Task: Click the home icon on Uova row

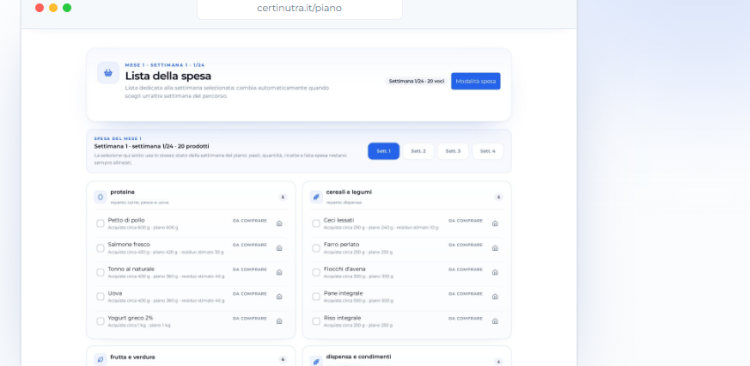Action: click(x=279, y=297)
